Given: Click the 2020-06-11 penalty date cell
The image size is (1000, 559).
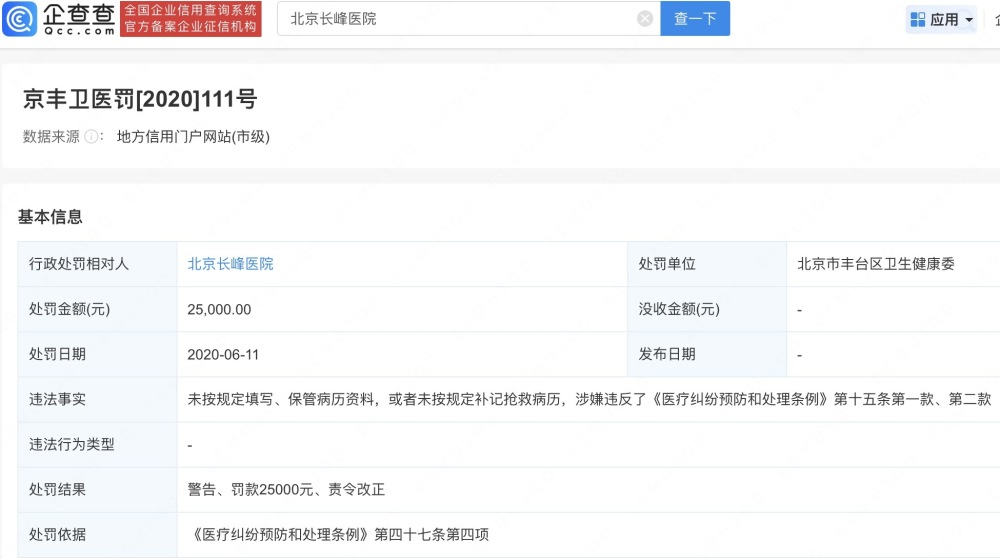Looking at the screenshot, I should click(x=402, y=354).
